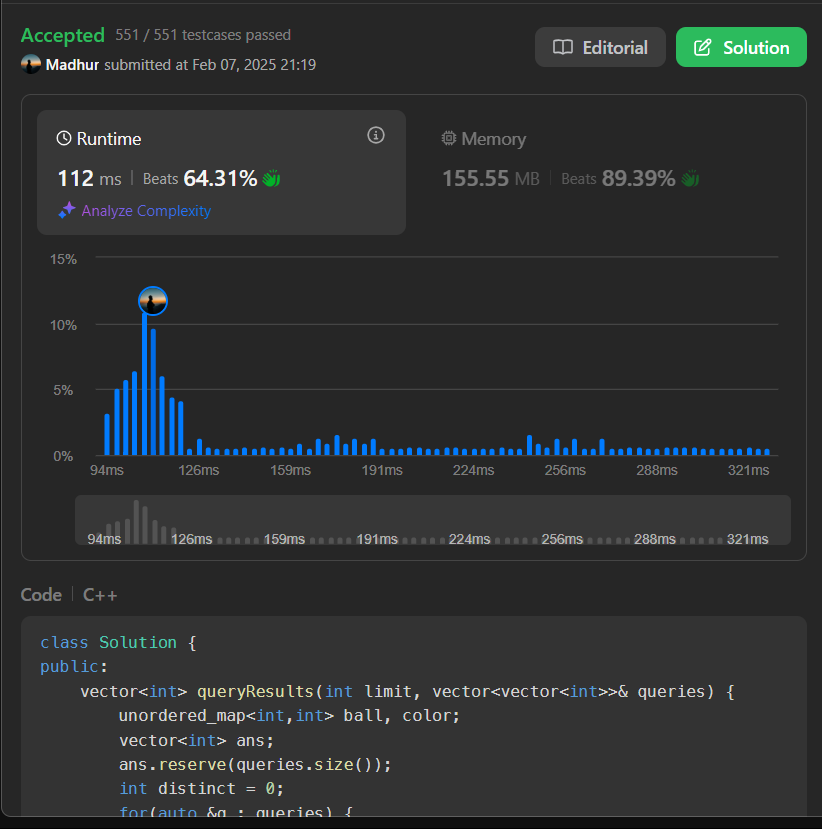Click the green Solution button

pos(741,48)
